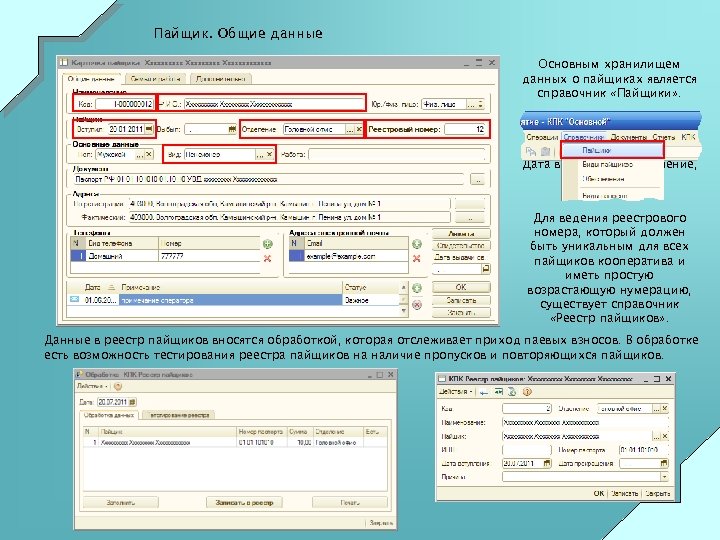
Task: Click Закрыть in Реестр пайщиков window
Action: click(658, 494)
